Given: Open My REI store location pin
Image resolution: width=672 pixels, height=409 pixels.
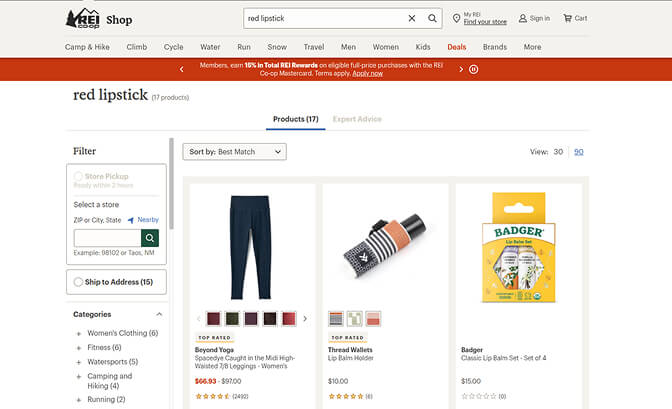Looking at the screenshot, I should [x=457, y=18].
